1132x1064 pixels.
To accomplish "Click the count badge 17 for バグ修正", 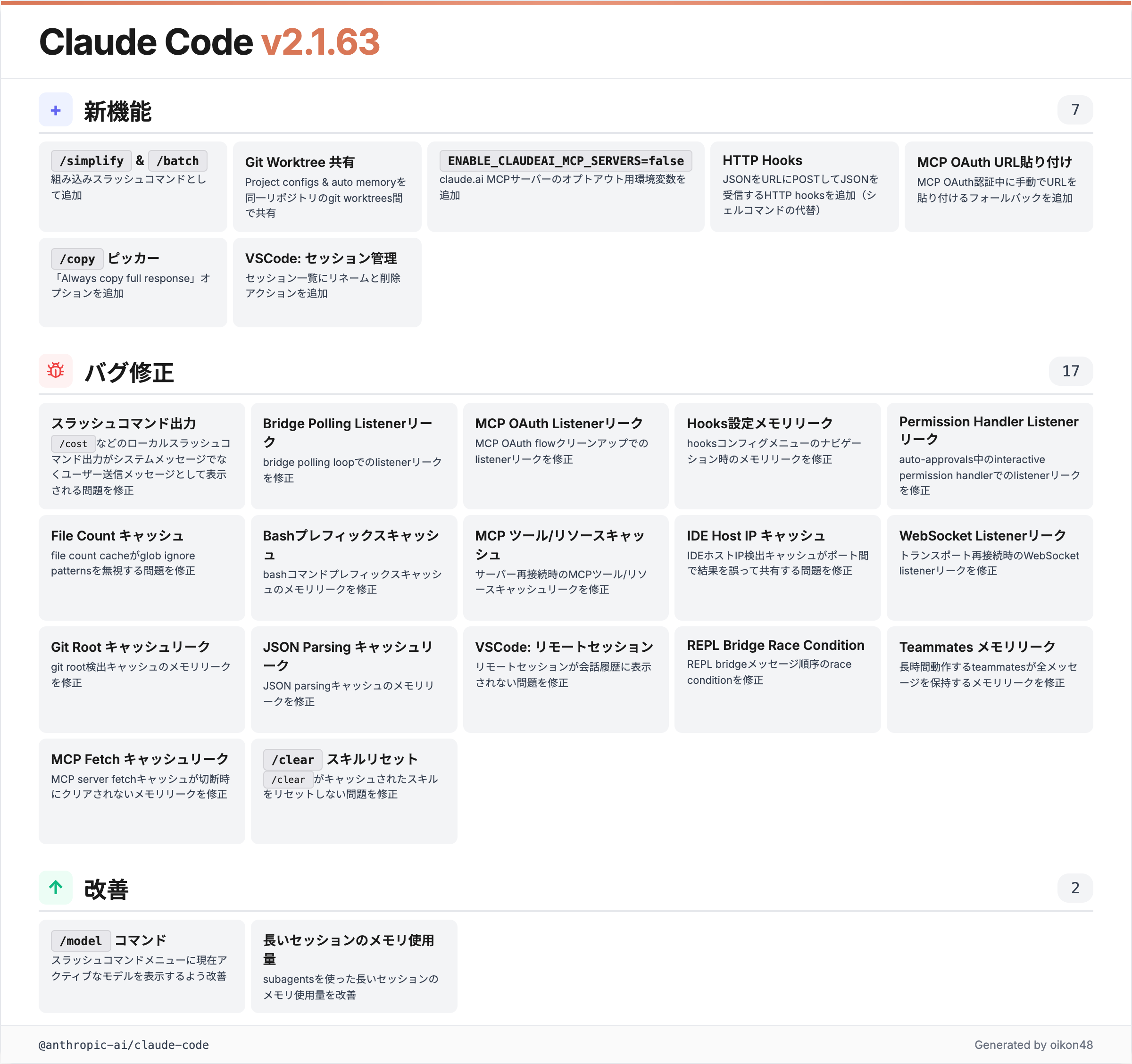I will pos(1071,371).
